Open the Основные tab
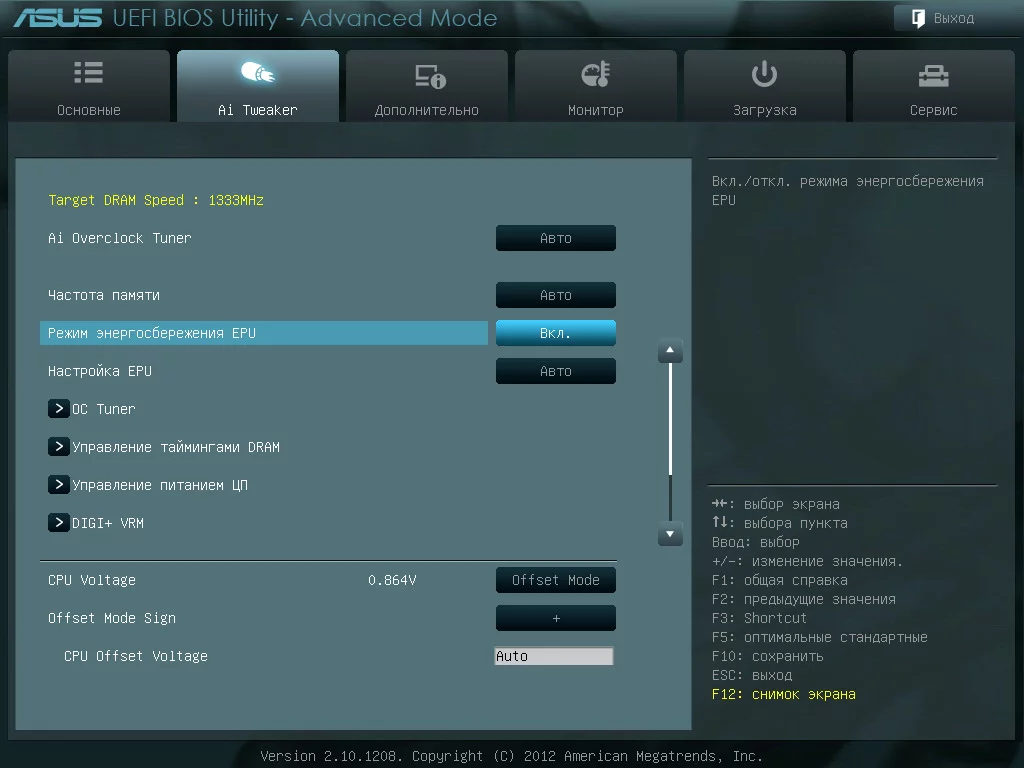Viewport: 1024px width, 768px height. [89, 86]
